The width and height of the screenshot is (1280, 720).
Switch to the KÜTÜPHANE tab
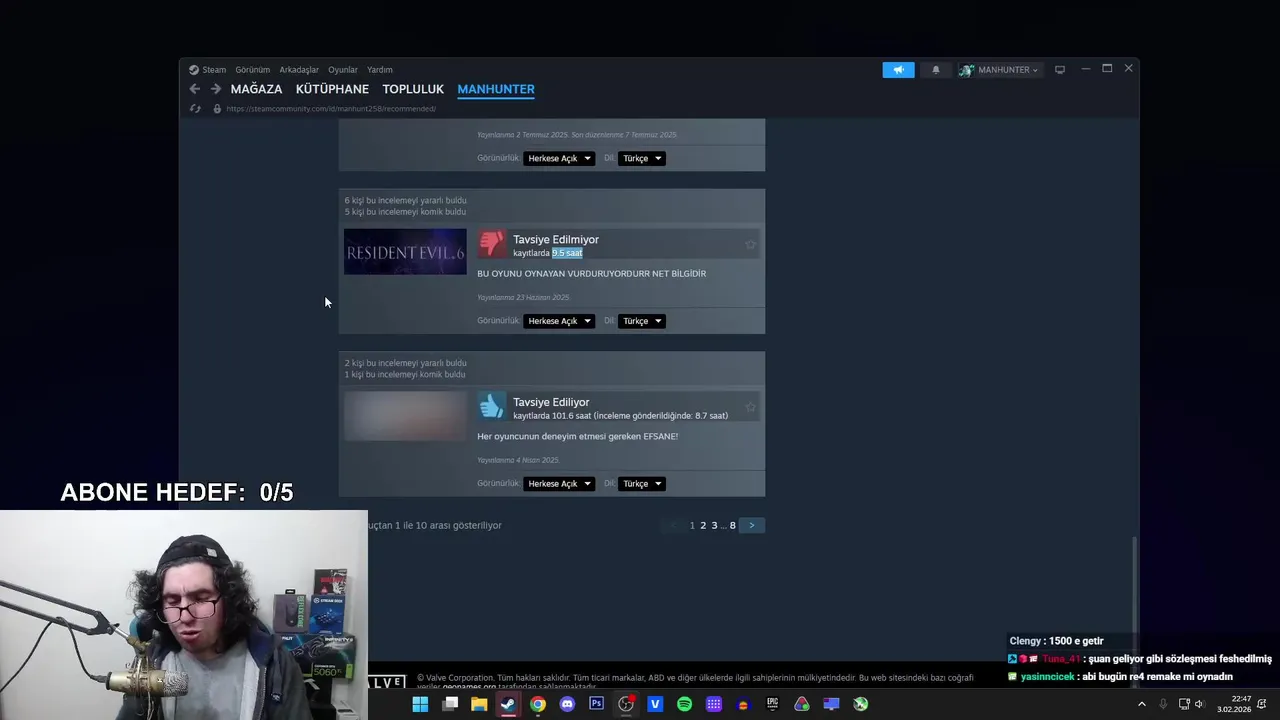(x=332, y=89)
